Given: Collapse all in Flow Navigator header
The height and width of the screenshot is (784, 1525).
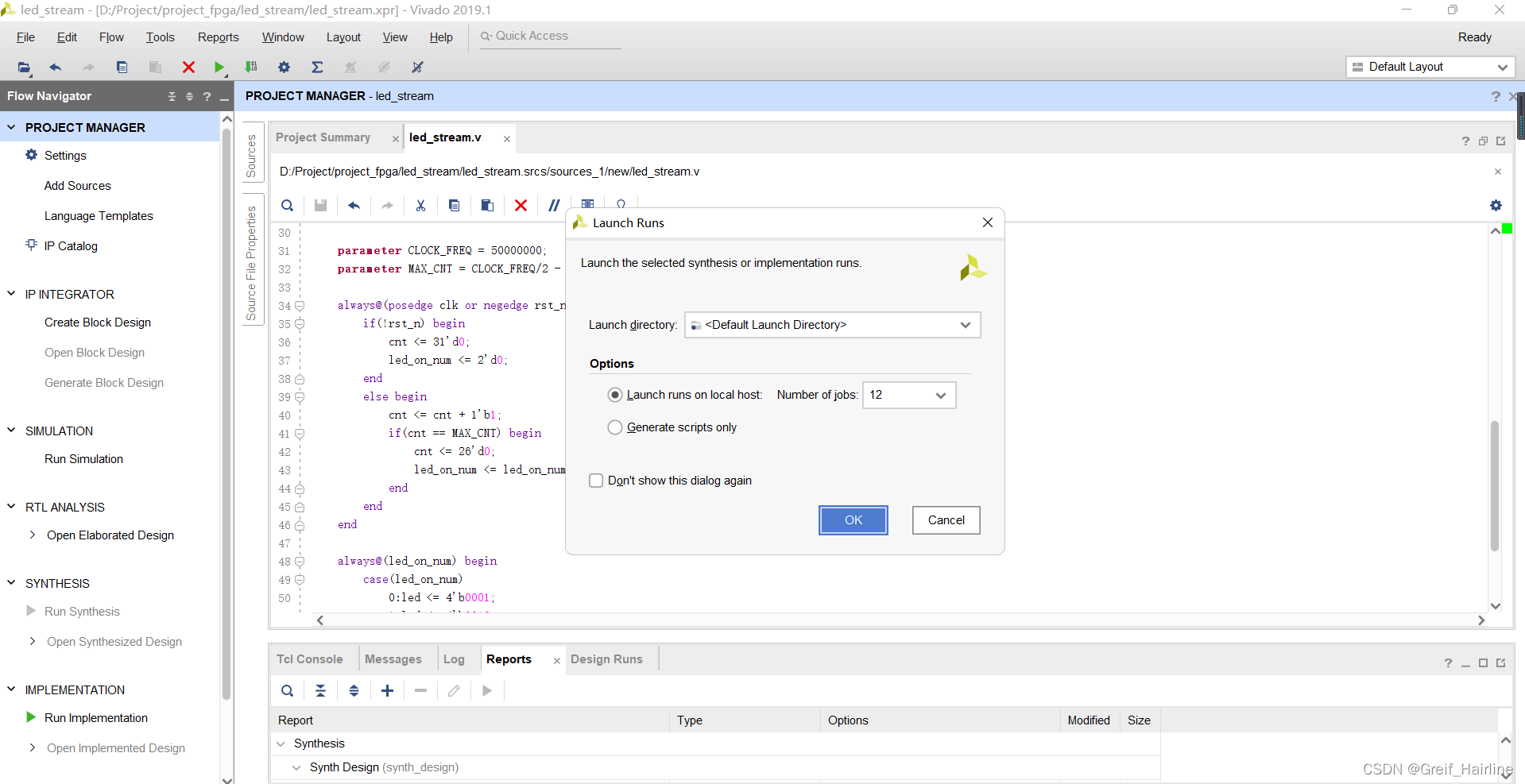Looking at the screenshot, I should point(172,96).
